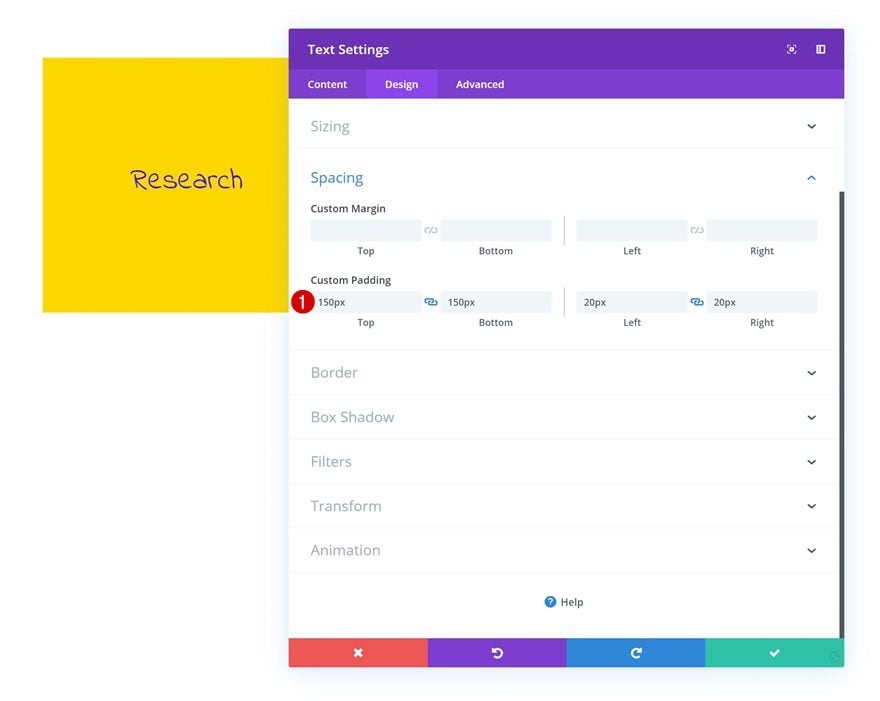Screen dimensions: 880x701
Task: Unlink padding top and bottom values
Action: click(x=430, y=302)
